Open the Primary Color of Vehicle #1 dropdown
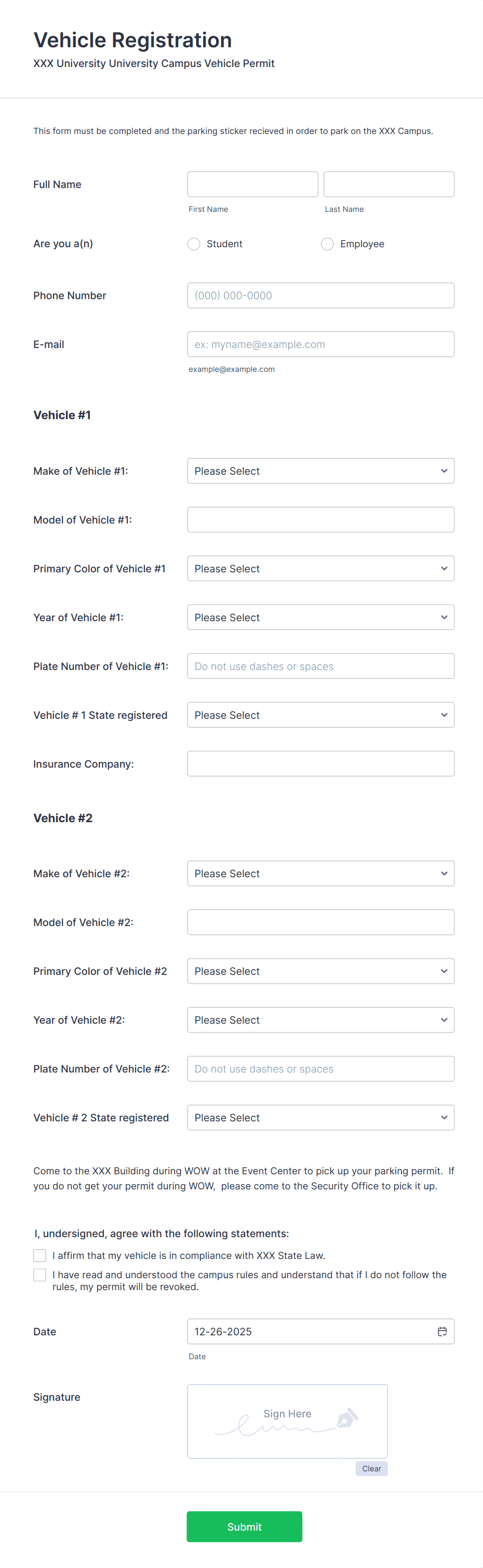Image resolution: width=483 pixels, height=1568 pixels. pos(320,568)
